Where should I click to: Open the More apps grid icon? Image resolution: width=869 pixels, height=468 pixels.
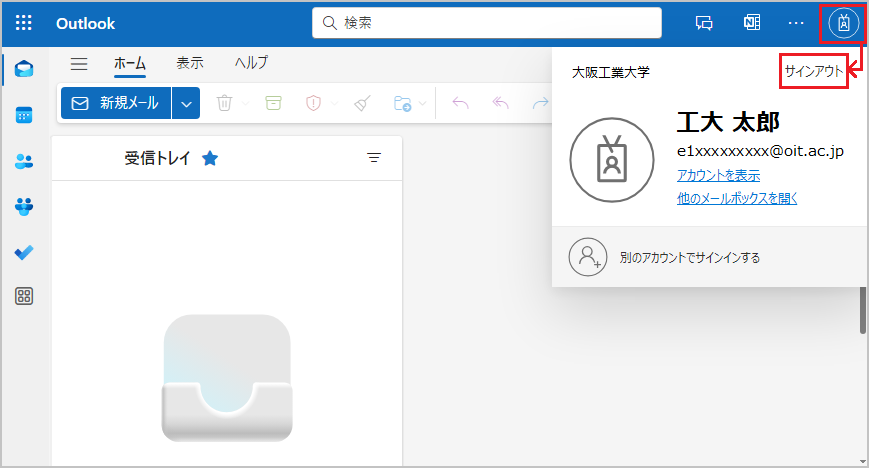click(x=25, y=296)
